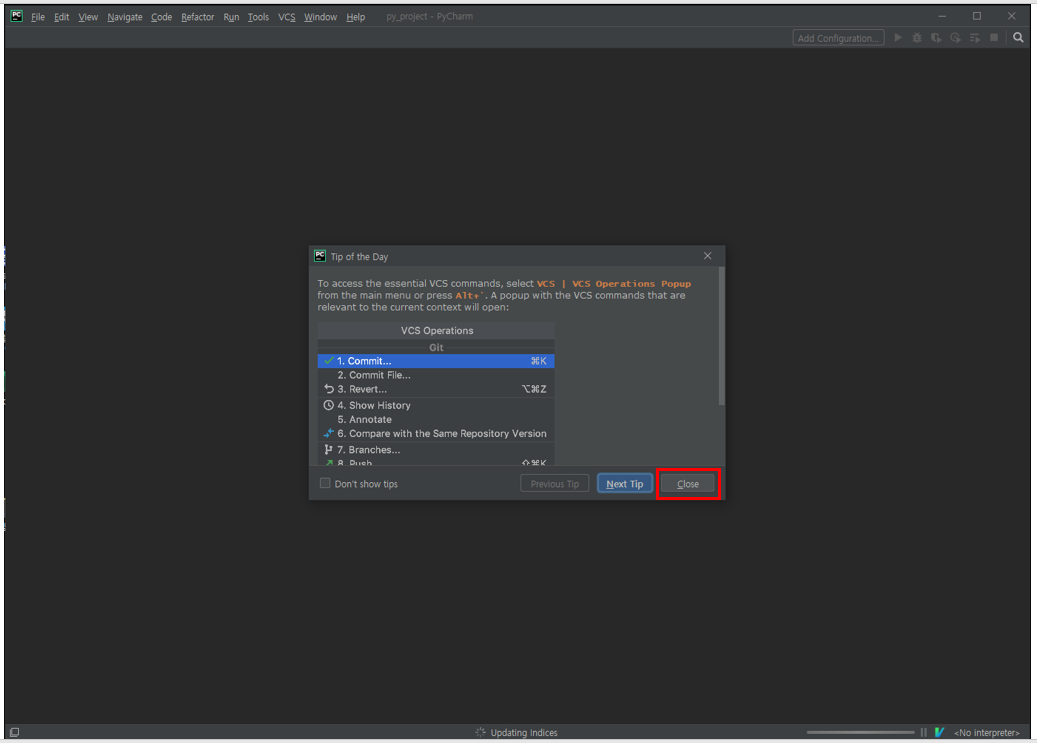Close Tip of the Day with X
Screen dimensions: 1037x743
708,256
